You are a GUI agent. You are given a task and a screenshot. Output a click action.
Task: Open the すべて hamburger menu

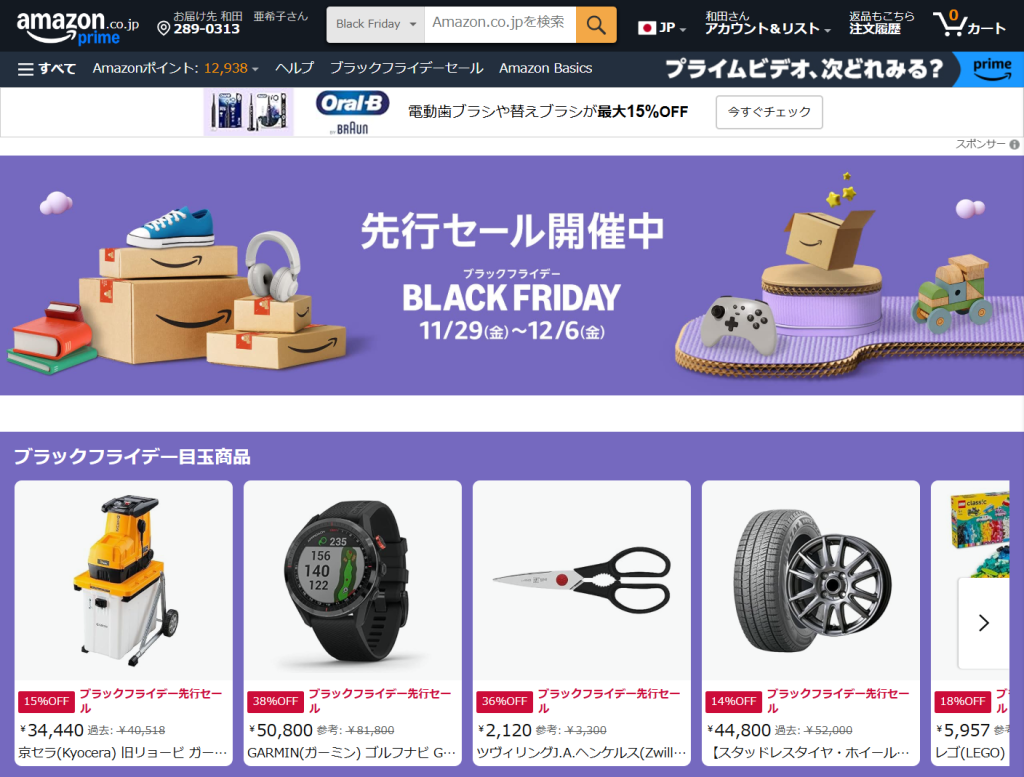pyautogui.click(x=46, y=69)
